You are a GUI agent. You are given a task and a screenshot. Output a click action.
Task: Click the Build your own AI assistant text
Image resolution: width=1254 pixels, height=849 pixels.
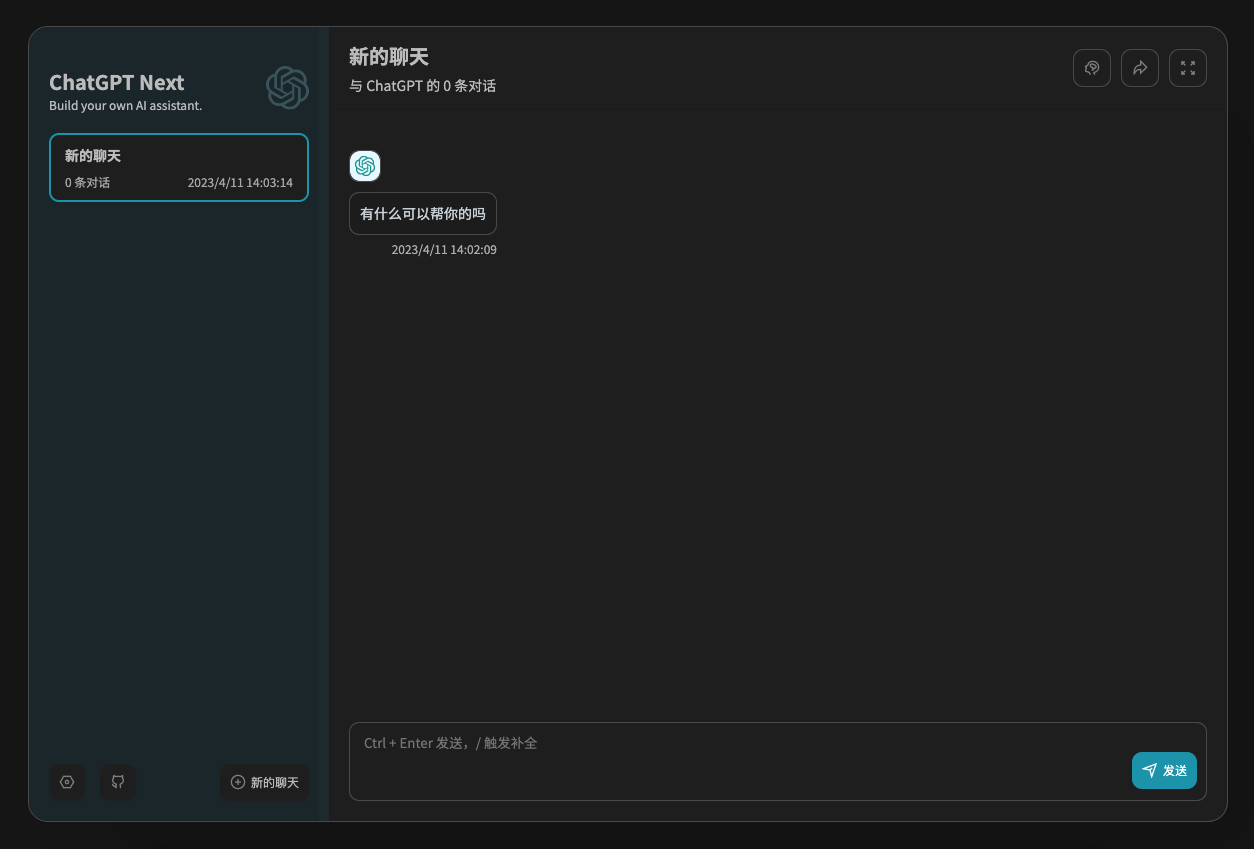tap(126, 106)
